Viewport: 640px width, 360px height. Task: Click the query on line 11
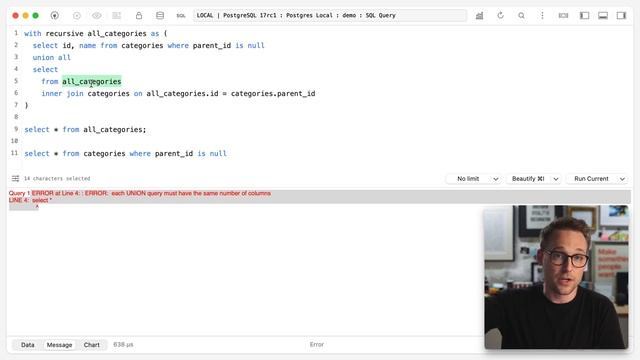click(125, 153)
